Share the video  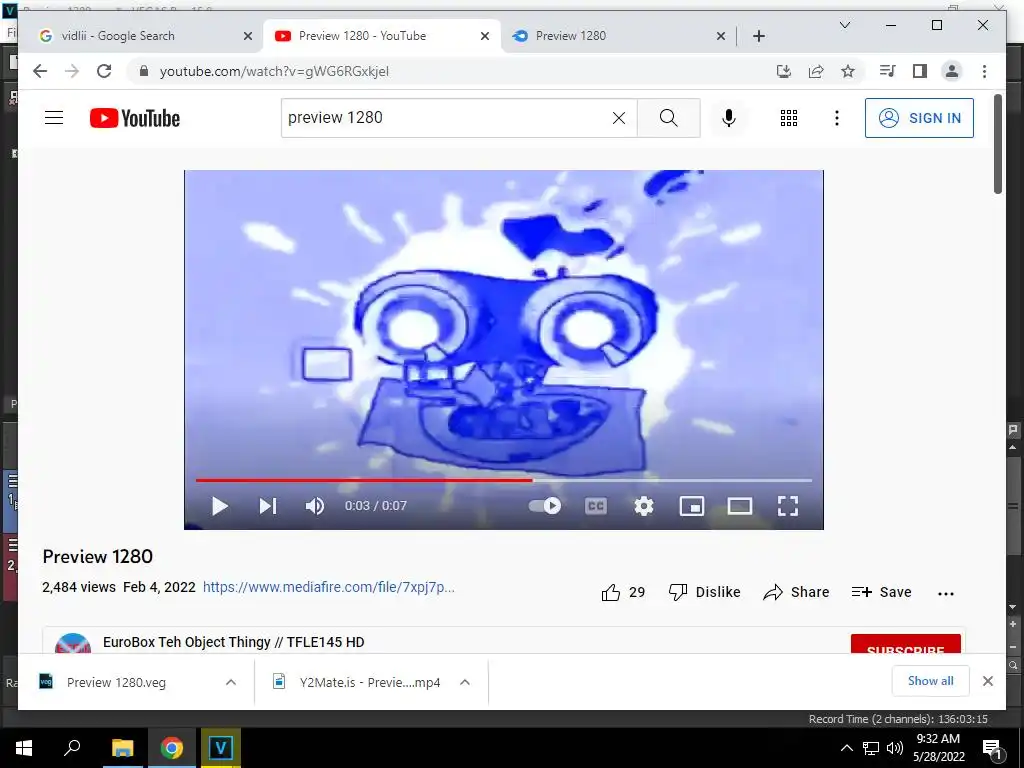coord(796,592)
